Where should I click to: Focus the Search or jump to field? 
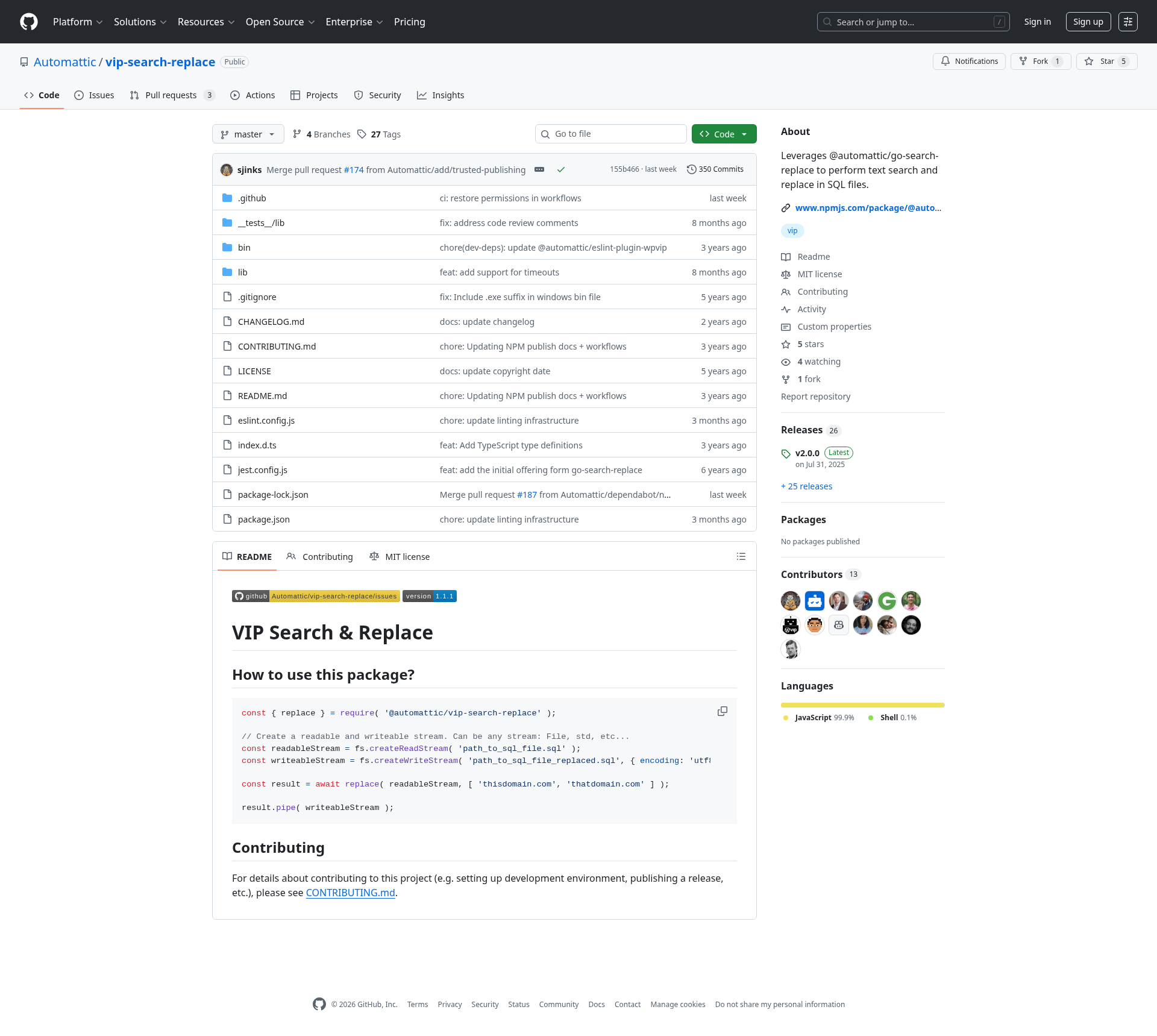pos(914,22)
